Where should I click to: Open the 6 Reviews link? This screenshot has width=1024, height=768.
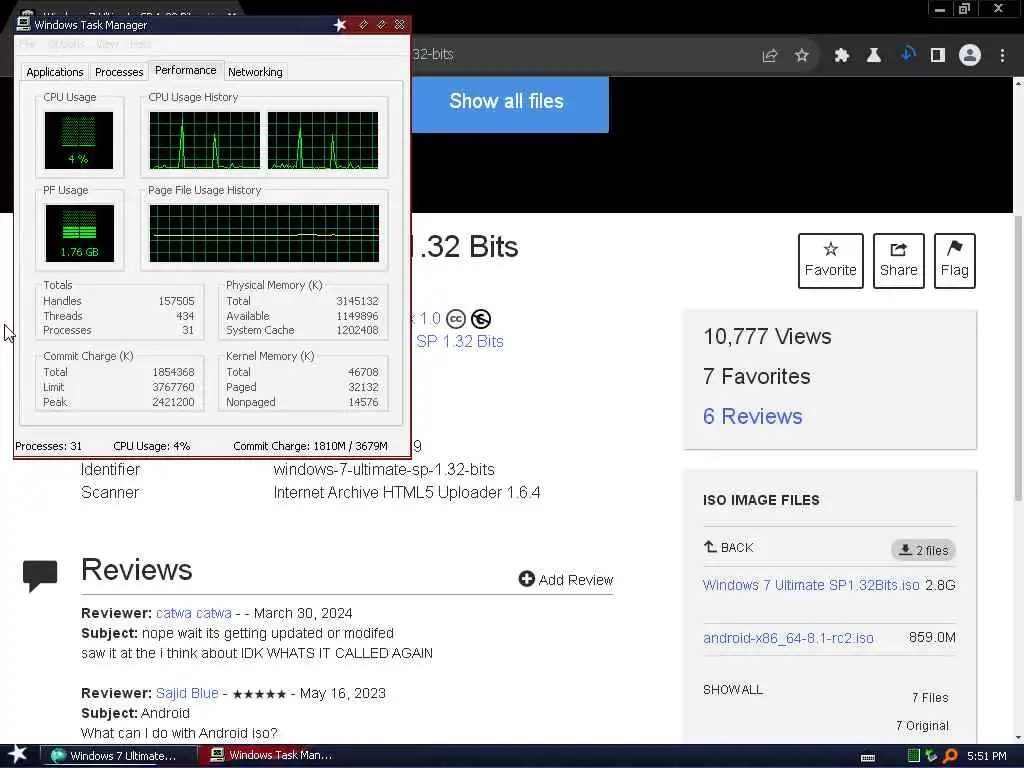(752, 416)
